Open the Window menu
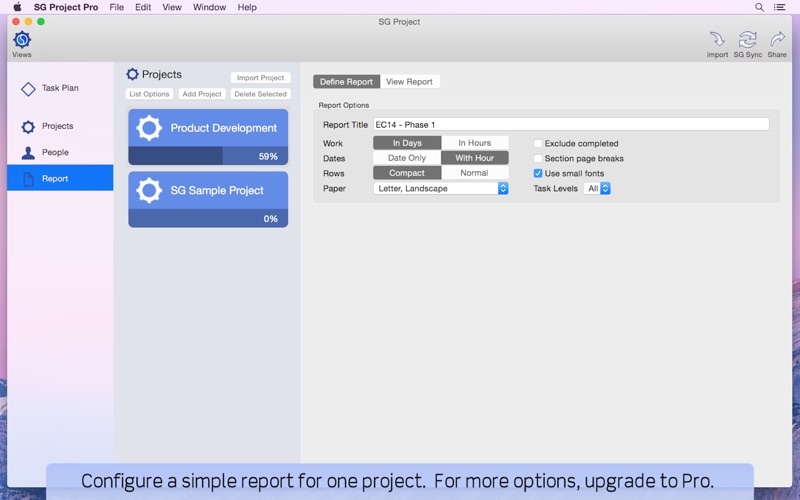The height and width of the screenshot is (500, 800). pyautogui.click(x=209, y=7)
